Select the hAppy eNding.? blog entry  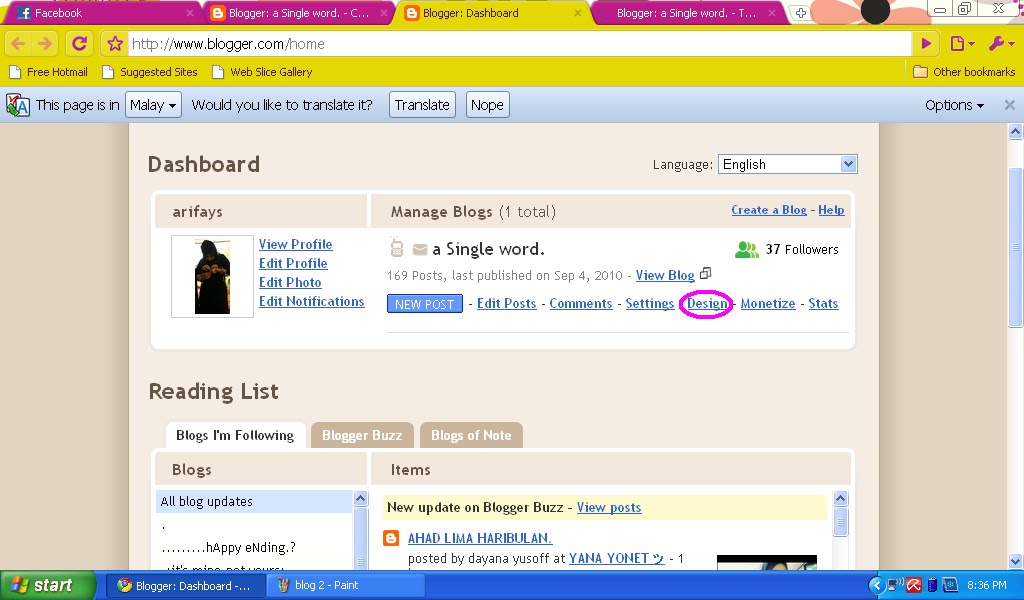click(228, 548)
